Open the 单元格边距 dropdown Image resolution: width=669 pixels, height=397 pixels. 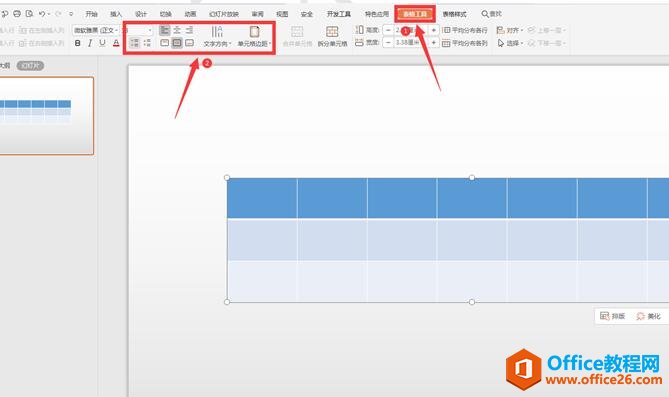pyautogui.click(x=254, y=36)
